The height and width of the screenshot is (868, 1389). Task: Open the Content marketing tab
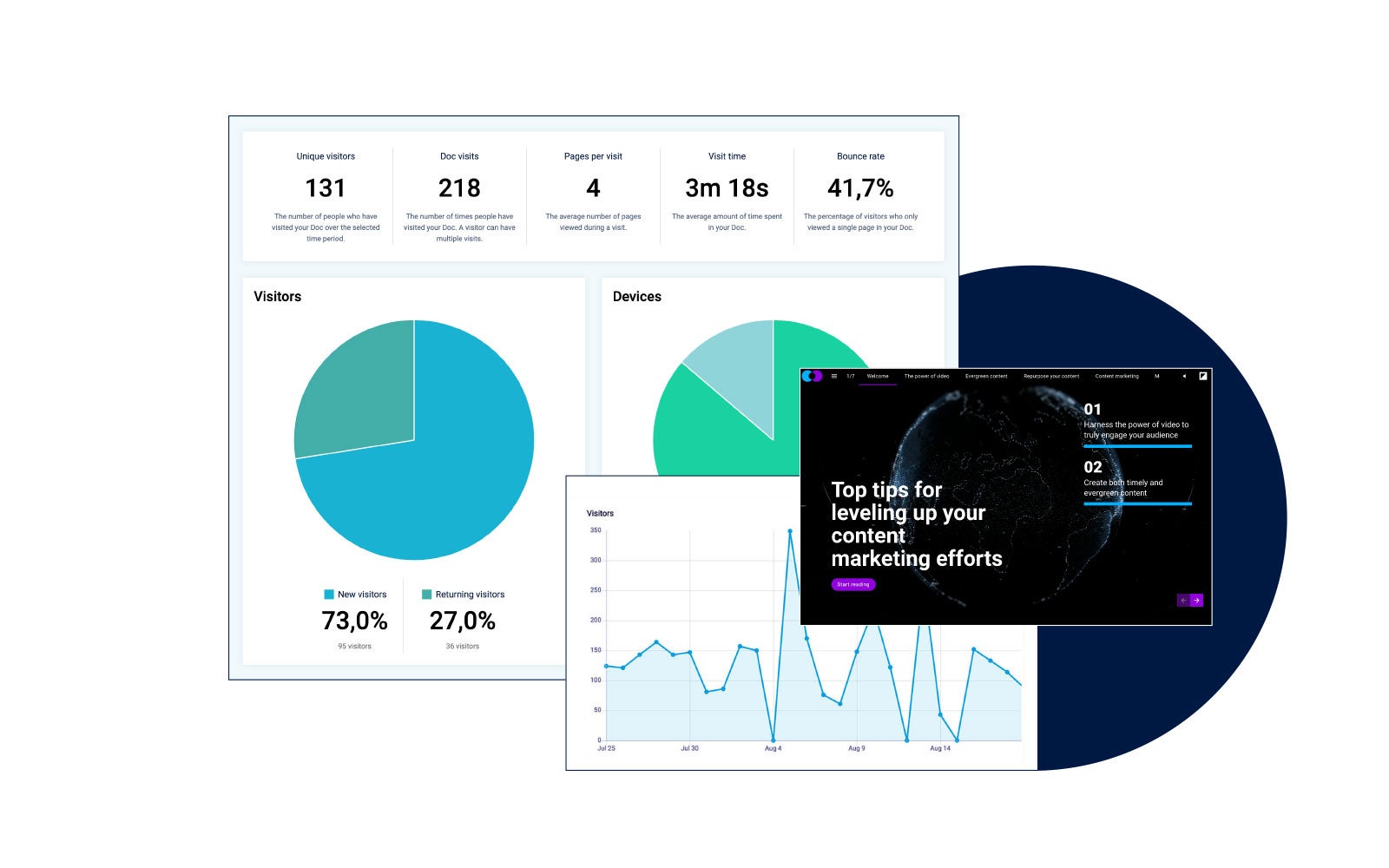(x=1116, y=376)
